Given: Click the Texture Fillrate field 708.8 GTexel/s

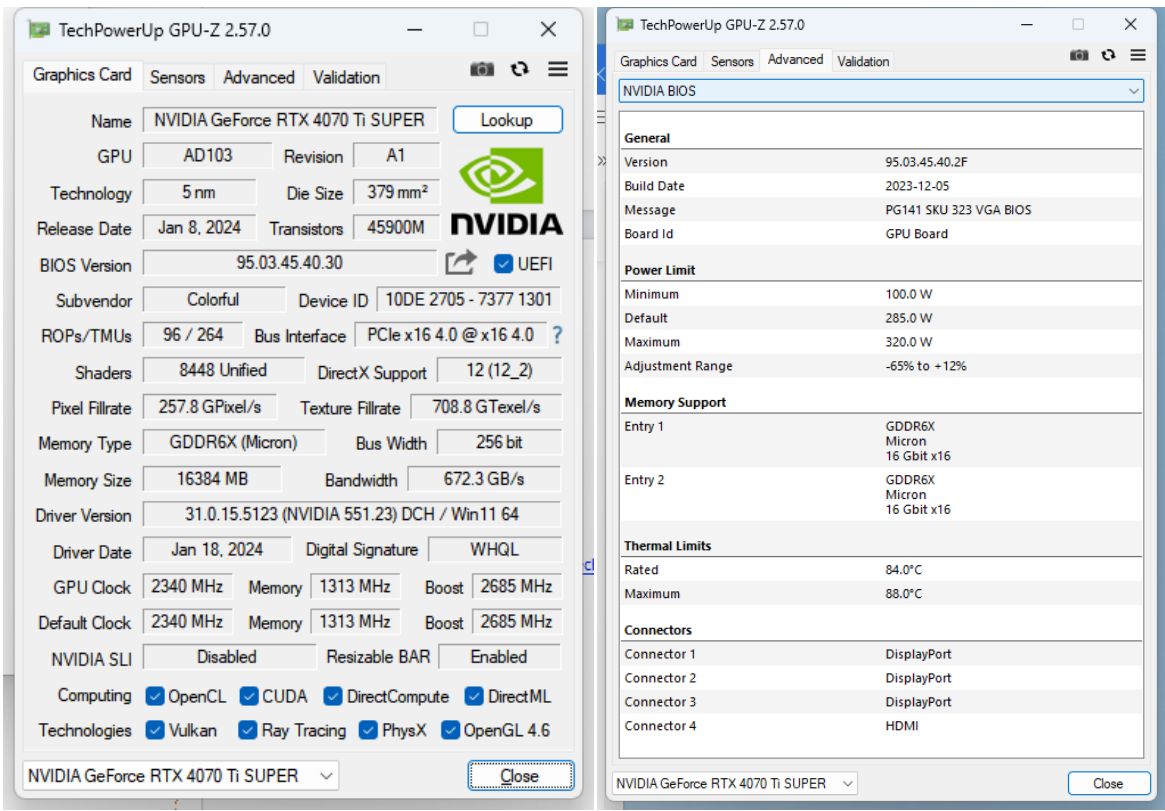Looking at the screenshot, I should tap(486, 407).
